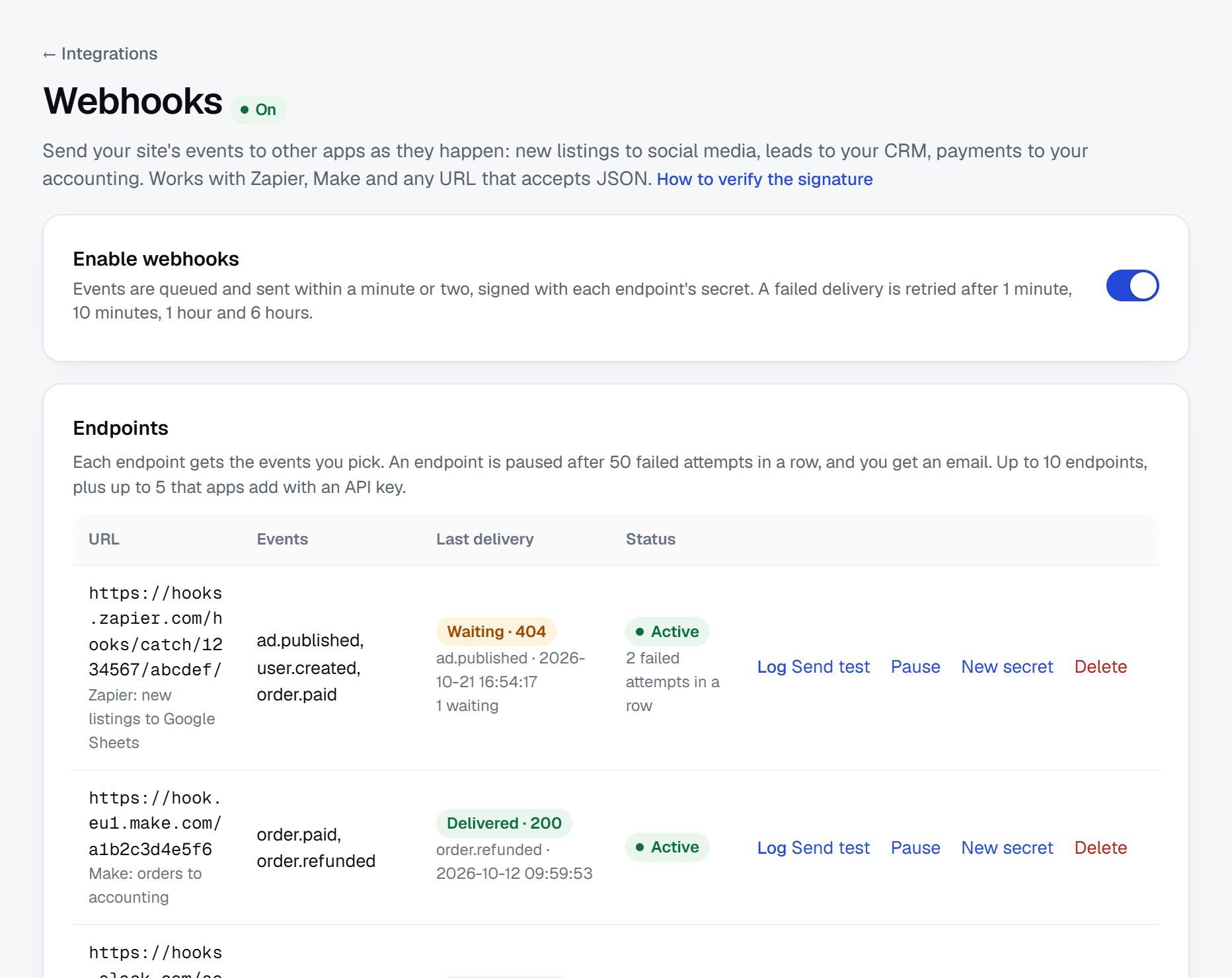Click "Make: orders to accounting" note
Screen dimensions: 1232x978
(145, 885)
